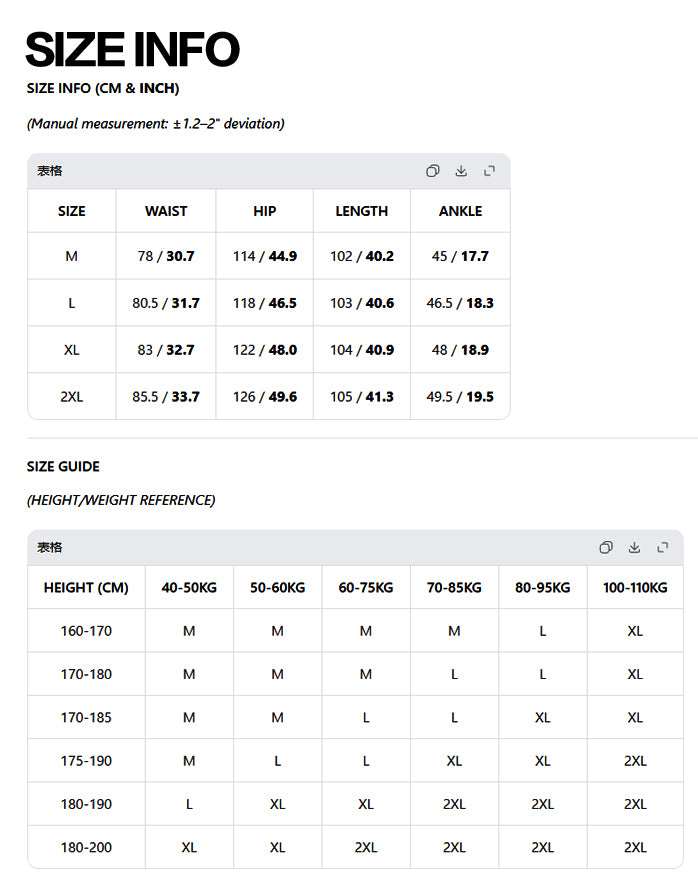
Task: Click the HEIGHT (CM) column header
Action: (86, 588)
